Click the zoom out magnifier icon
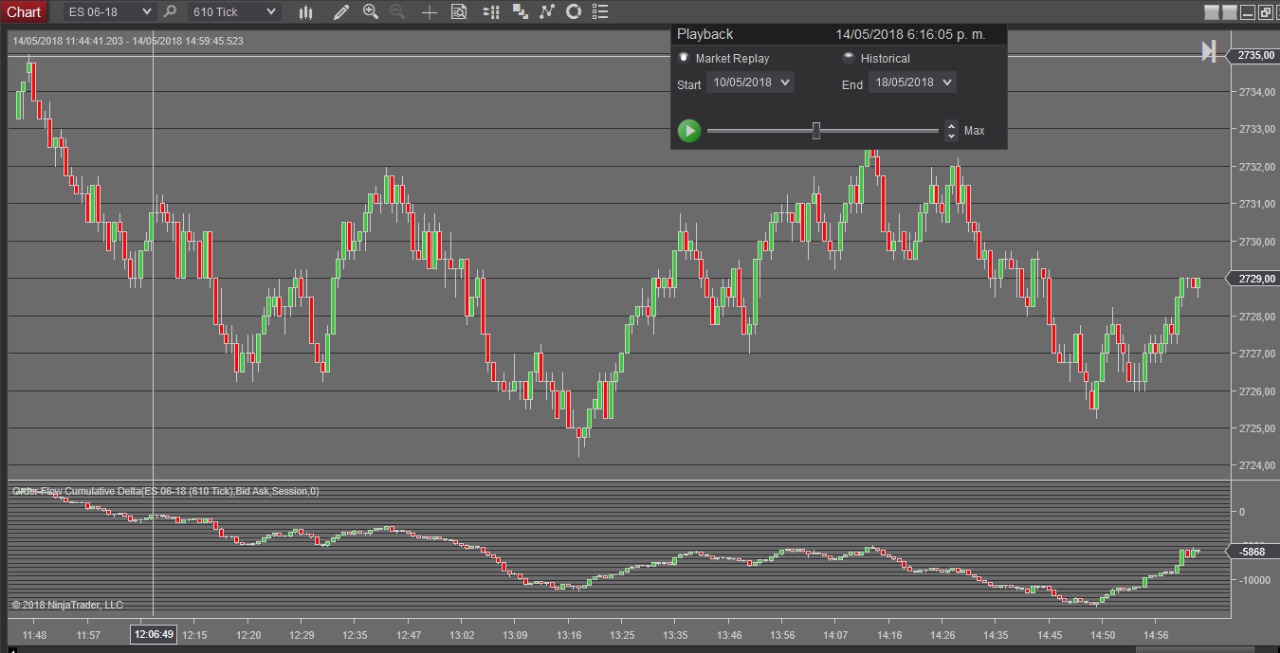Viewport: 1280px width, 653px height. pos(397,12)
